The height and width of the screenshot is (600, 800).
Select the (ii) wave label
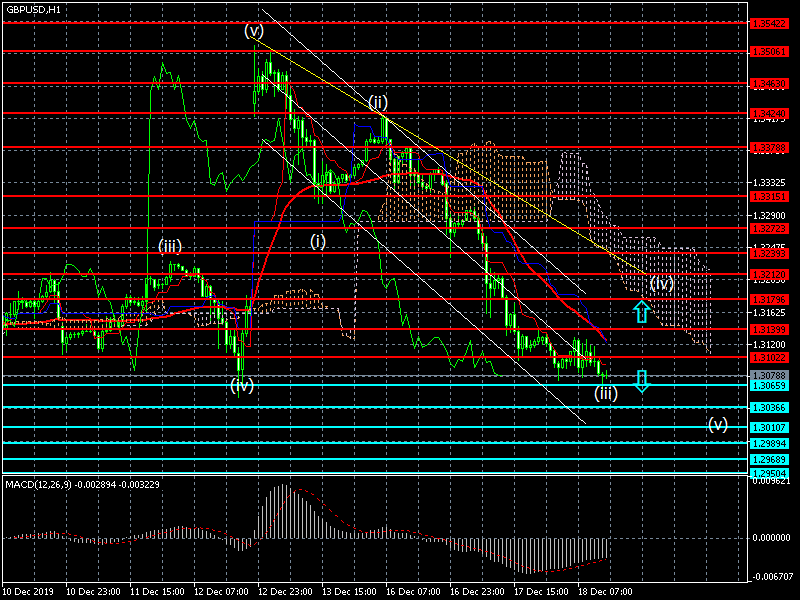click(377, 102)
